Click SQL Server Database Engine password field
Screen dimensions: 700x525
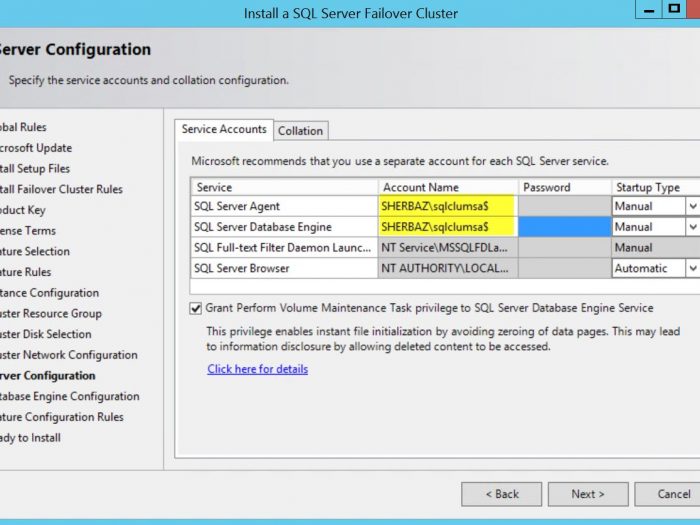coord(564,227)
